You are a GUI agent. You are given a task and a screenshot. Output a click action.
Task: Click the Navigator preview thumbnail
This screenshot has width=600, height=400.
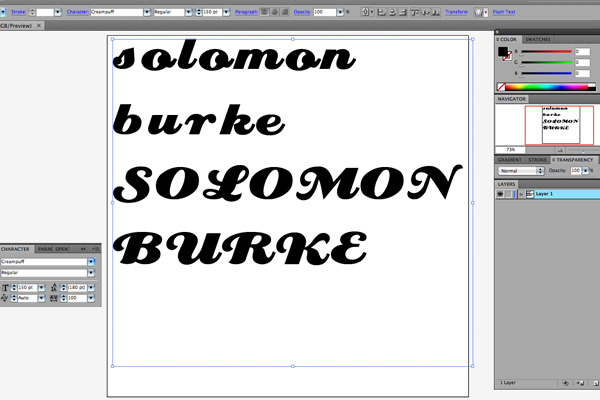point(561,125)
